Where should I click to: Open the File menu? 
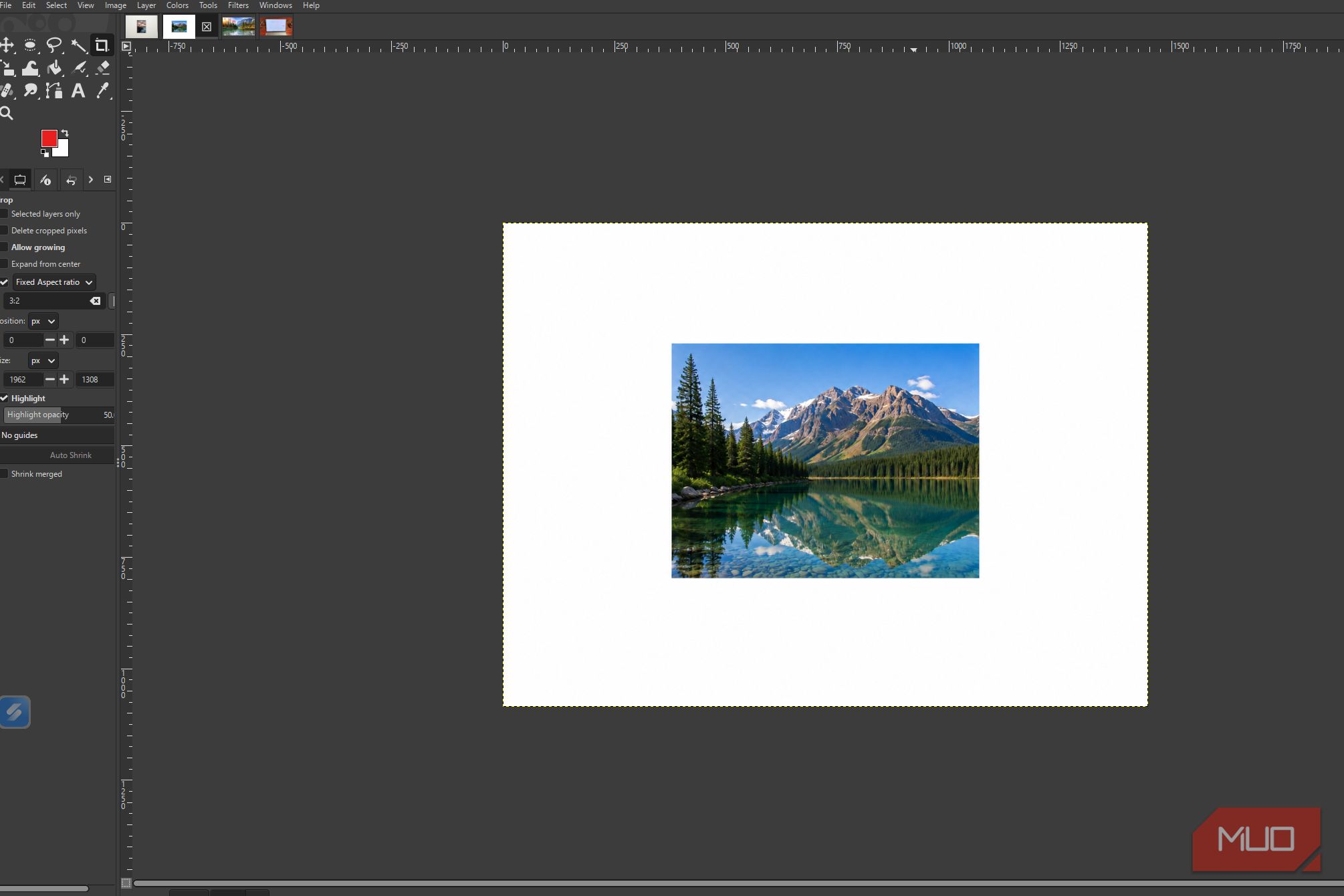[x=6, y=5]
